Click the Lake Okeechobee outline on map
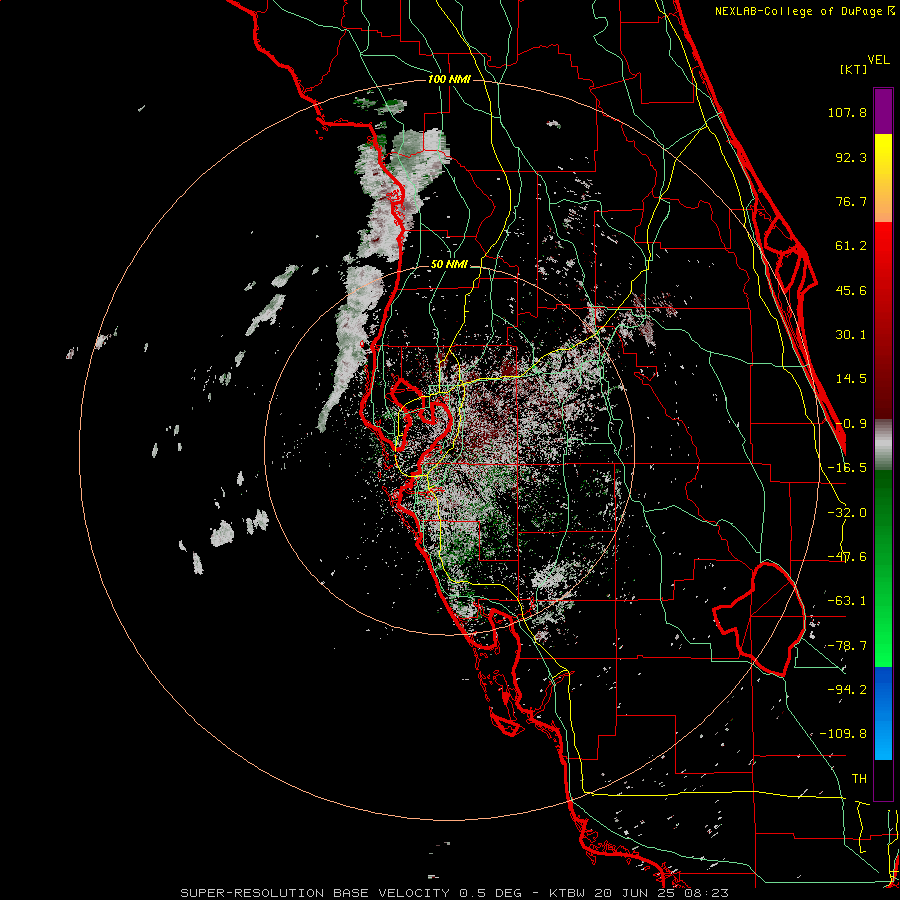The height and width of the screenshot is (900, 900). 759,619
